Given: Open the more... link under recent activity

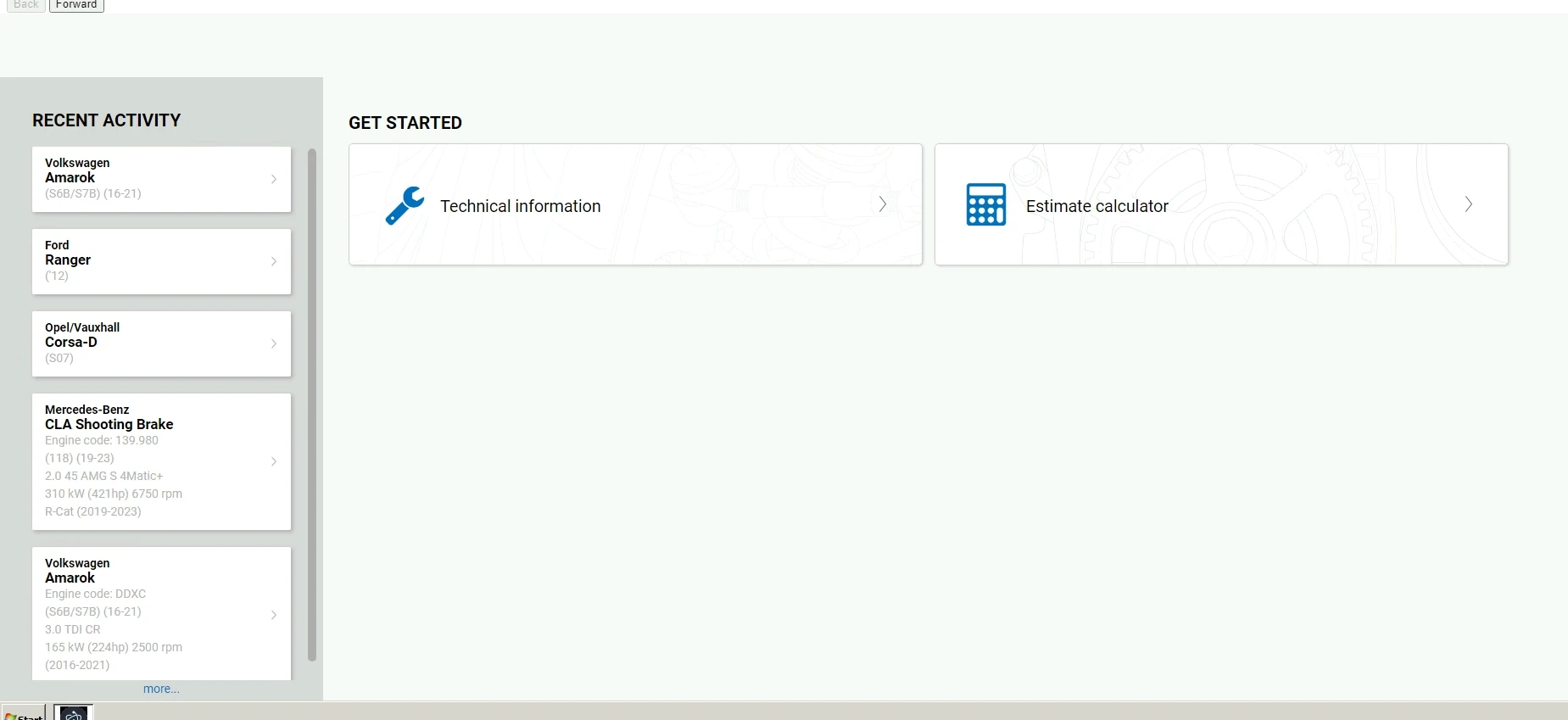Looking at the screenshot, I should (161, 689).
